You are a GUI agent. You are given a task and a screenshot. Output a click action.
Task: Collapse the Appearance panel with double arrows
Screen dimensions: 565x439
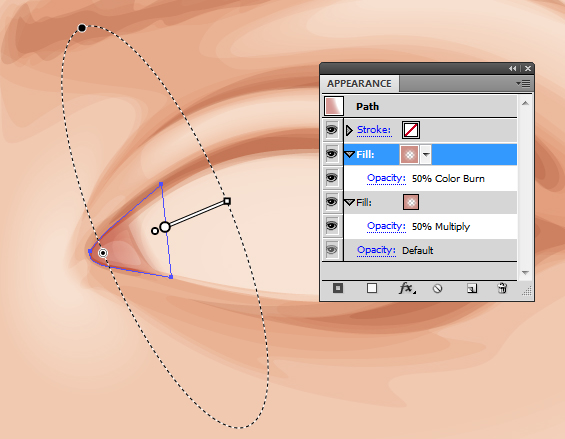point(512,68)
